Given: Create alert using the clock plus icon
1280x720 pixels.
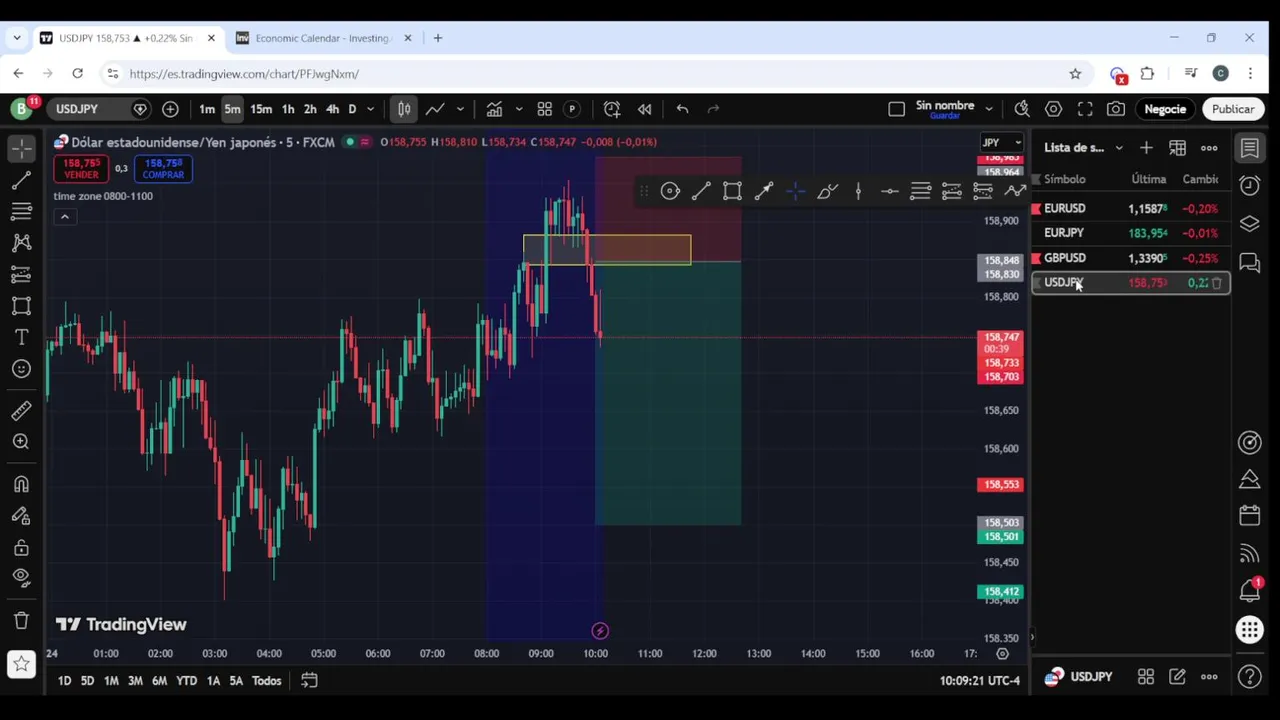Looking at the screenshot, I should [x=612, y=109].
